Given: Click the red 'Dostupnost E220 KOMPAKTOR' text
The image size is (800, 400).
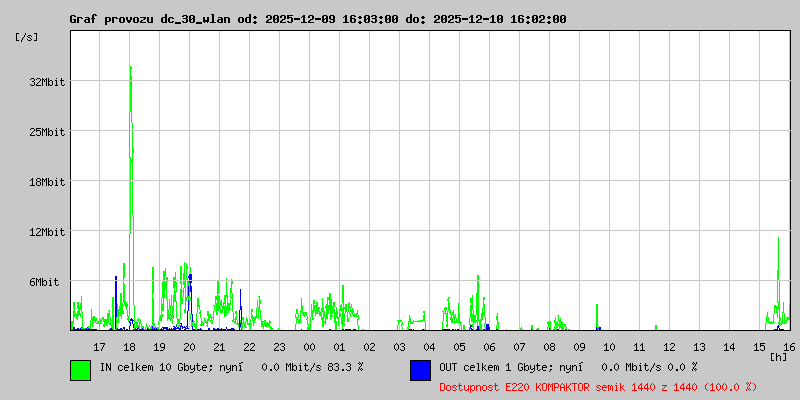Looking at the screenshot, I should pyautogui.click(x=514, y=387).
